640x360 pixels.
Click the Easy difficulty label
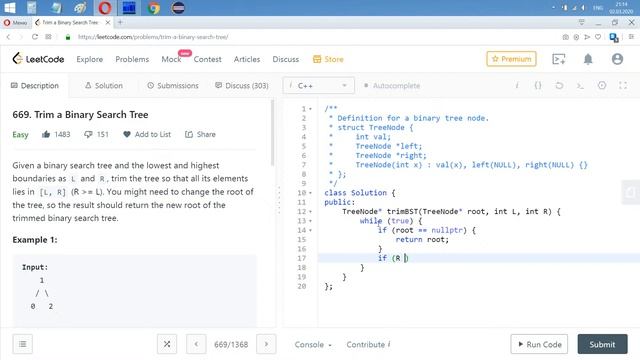20,135
